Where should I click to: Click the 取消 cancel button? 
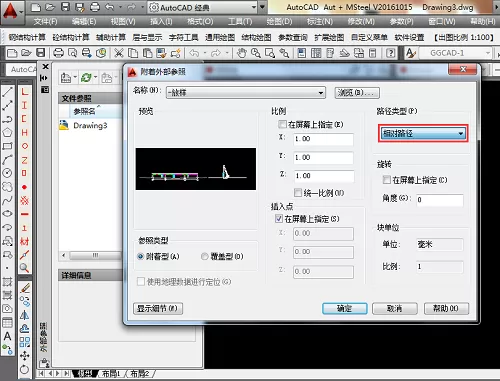[x=394, y=308]
